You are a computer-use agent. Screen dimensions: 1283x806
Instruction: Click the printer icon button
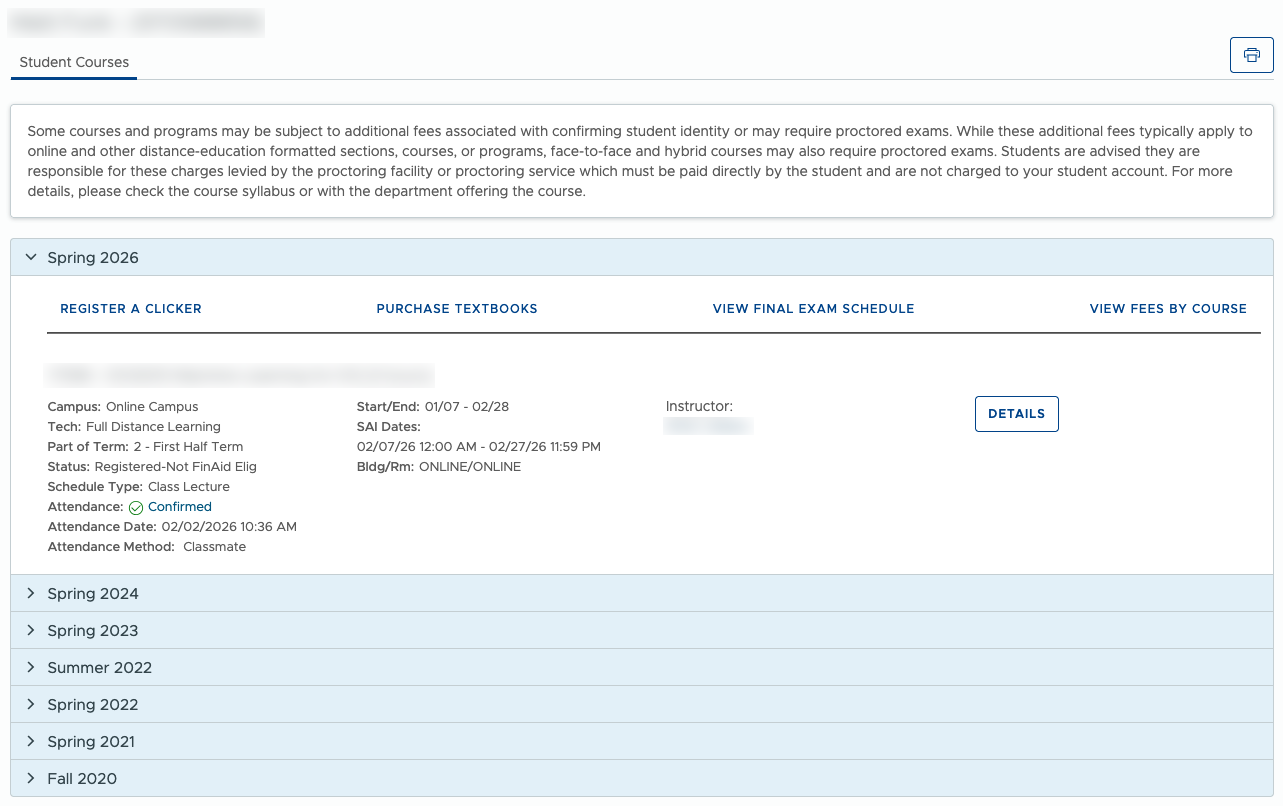click(x=1251, y=55)
